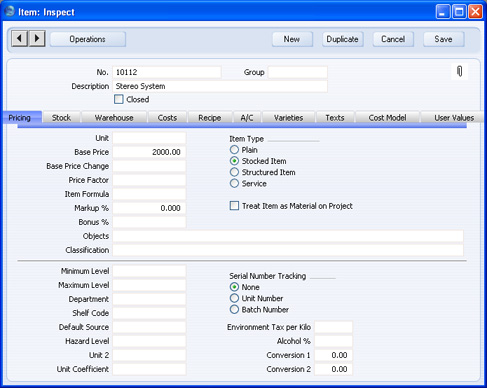Select the Service item type
The image size is (487, 388).
pos(234,183)
